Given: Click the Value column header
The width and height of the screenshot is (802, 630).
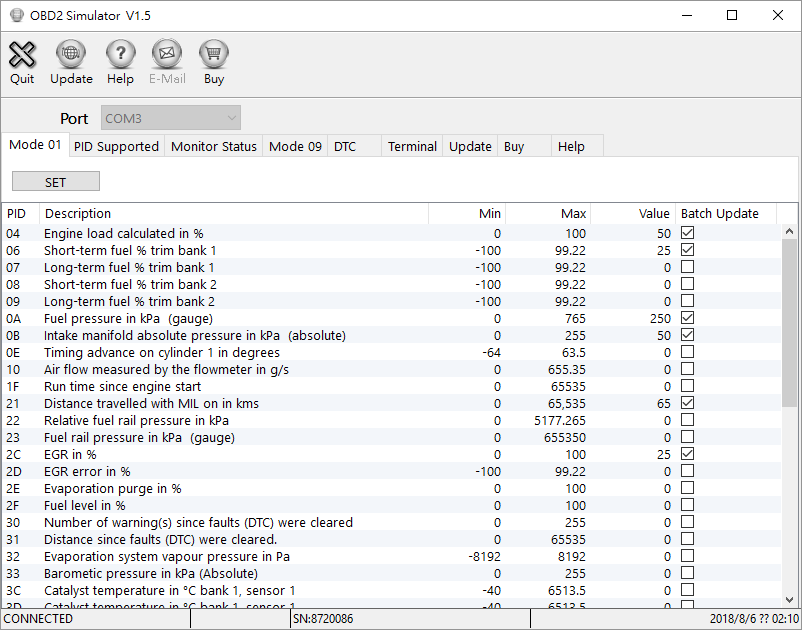Looking at the screenshot, I should 633,213.
